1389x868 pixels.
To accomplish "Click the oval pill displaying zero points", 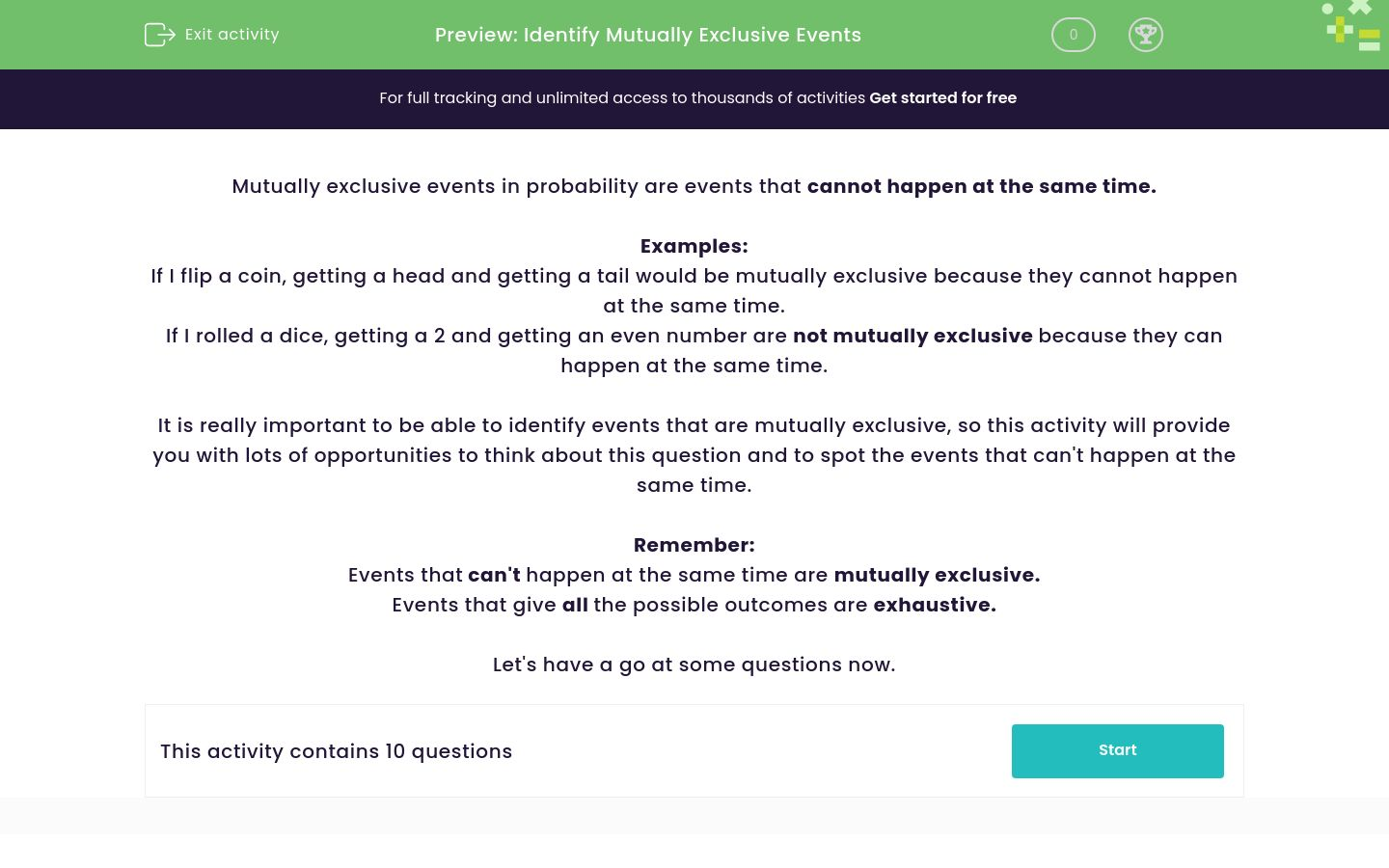I will (1074, 35).
